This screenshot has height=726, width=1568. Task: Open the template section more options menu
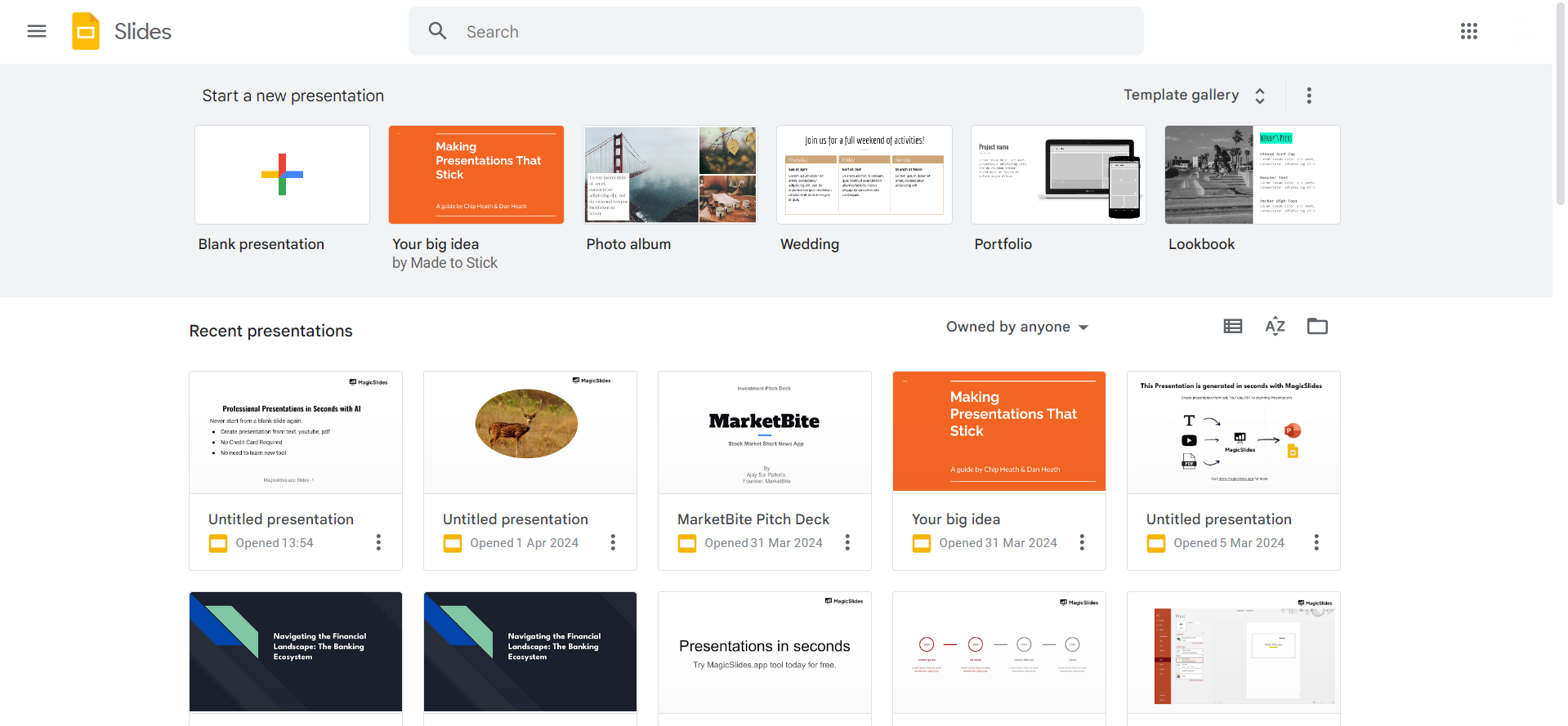click(x=1309, y=96)
